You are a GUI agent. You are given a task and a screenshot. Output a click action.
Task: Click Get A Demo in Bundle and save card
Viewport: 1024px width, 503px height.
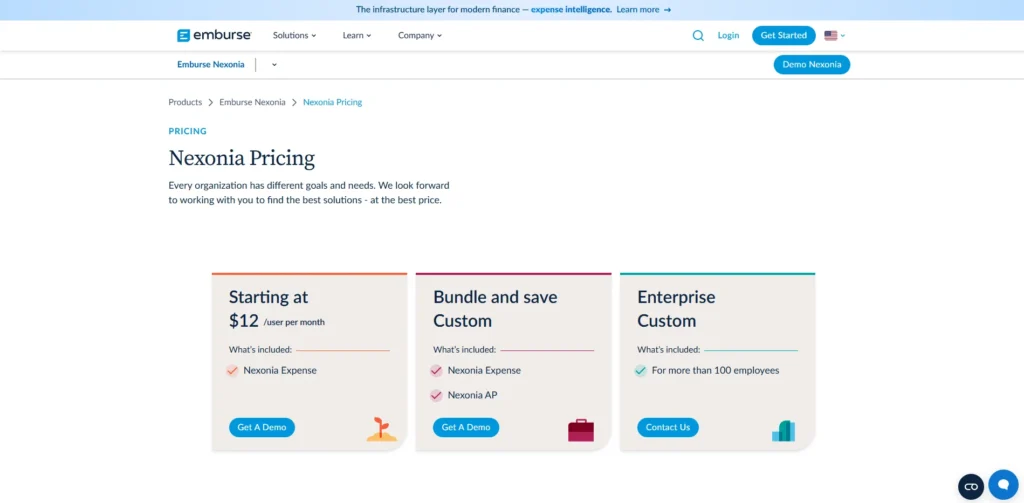pyautogui.click(x=466, y=427)
